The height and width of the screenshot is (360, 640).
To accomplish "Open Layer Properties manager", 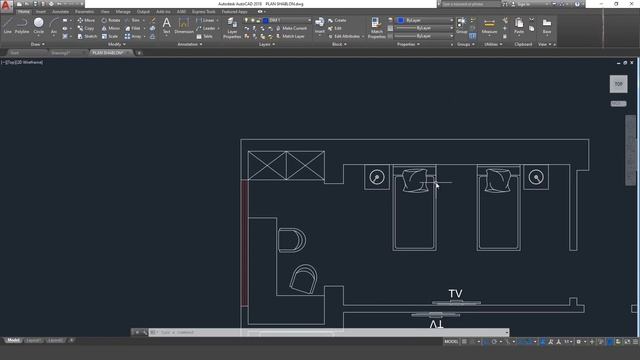I will coord(232,28).
